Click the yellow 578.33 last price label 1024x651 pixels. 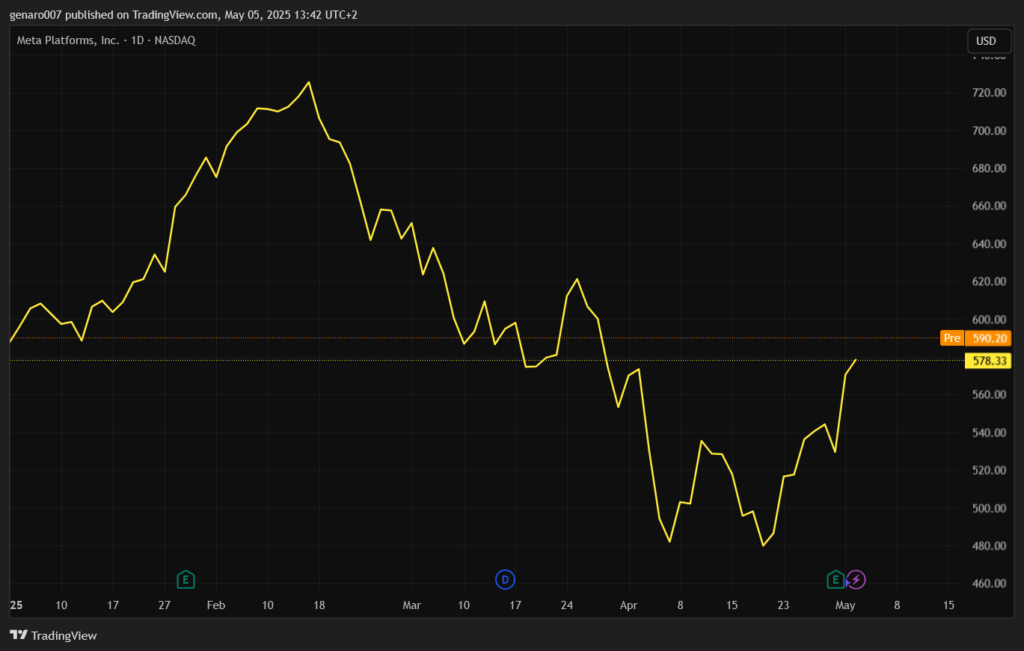tap(988, 360)
